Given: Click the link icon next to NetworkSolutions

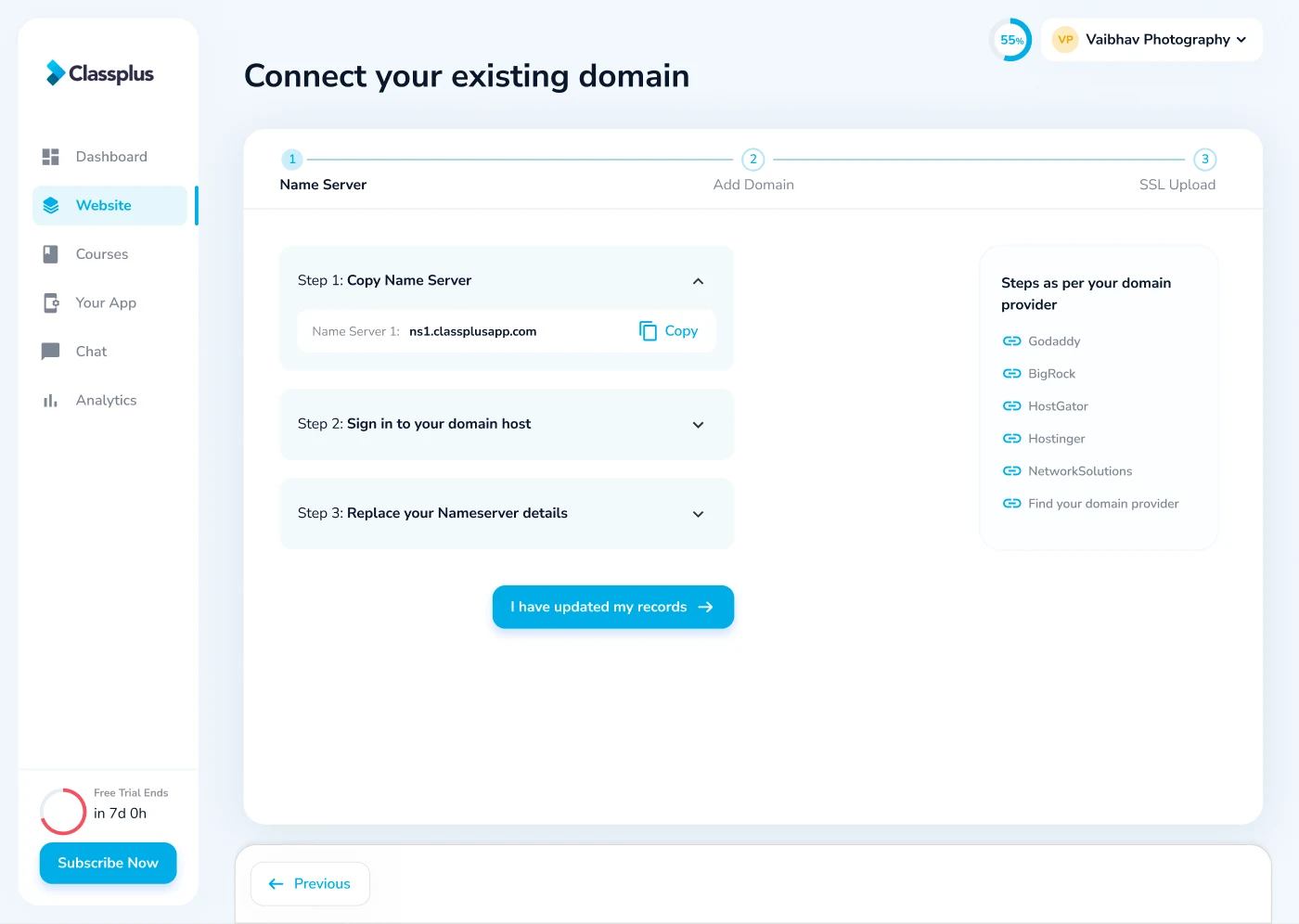Looking at the screenshot, I should point(1011,471).
